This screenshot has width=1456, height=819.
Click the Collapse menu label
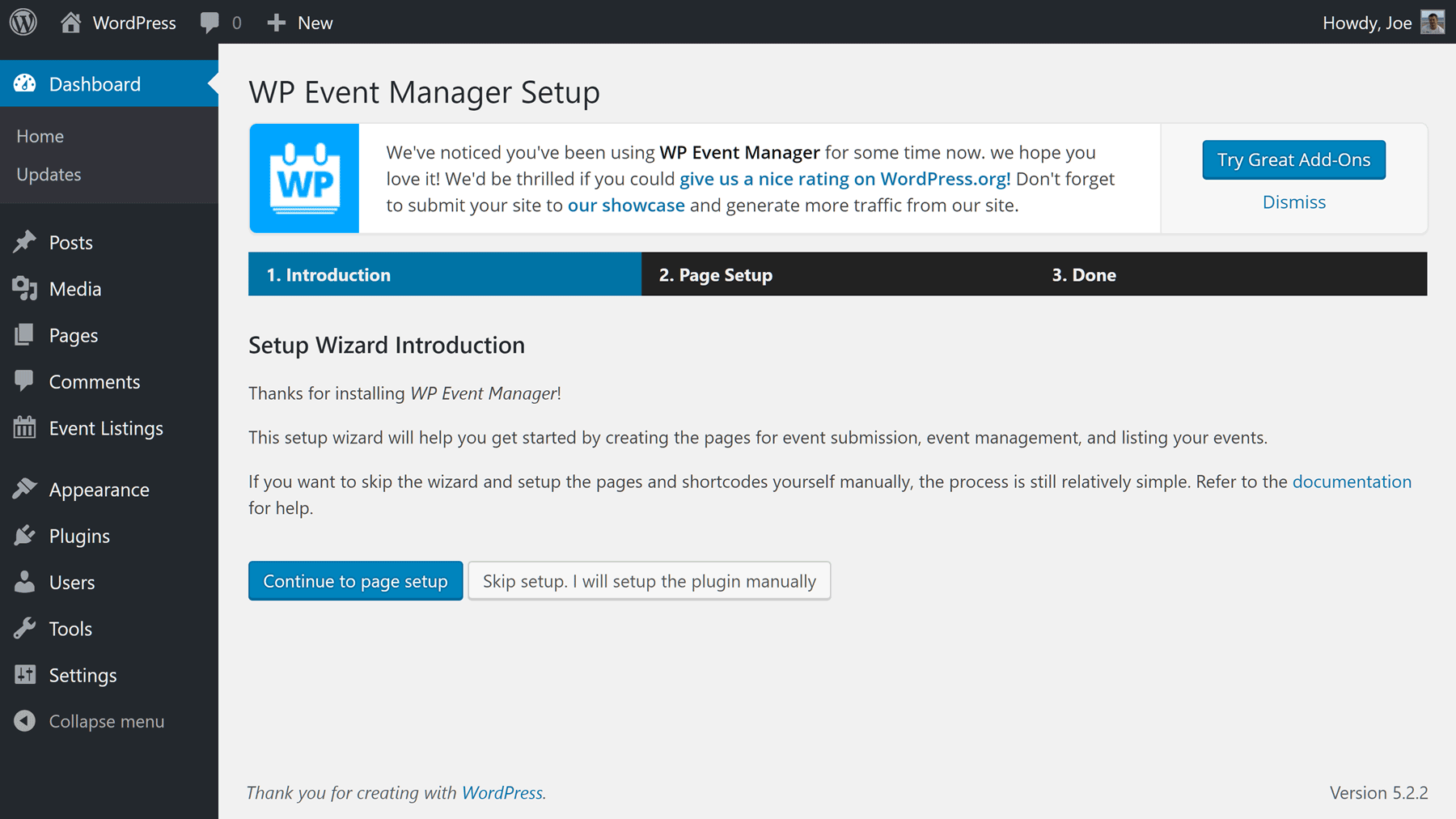coord(107,721)
